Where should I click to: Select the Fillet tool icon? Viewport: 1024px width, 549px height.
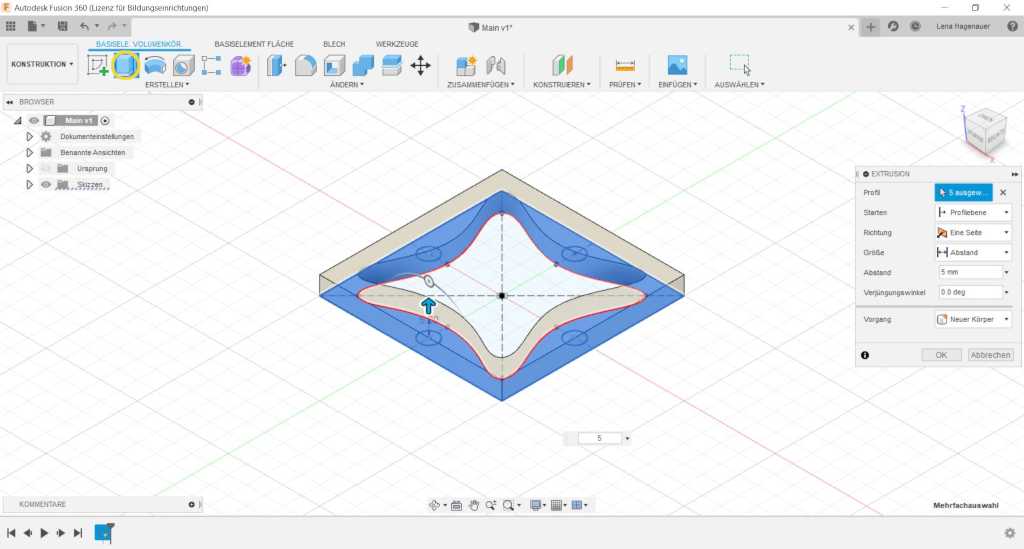point(305,65)
